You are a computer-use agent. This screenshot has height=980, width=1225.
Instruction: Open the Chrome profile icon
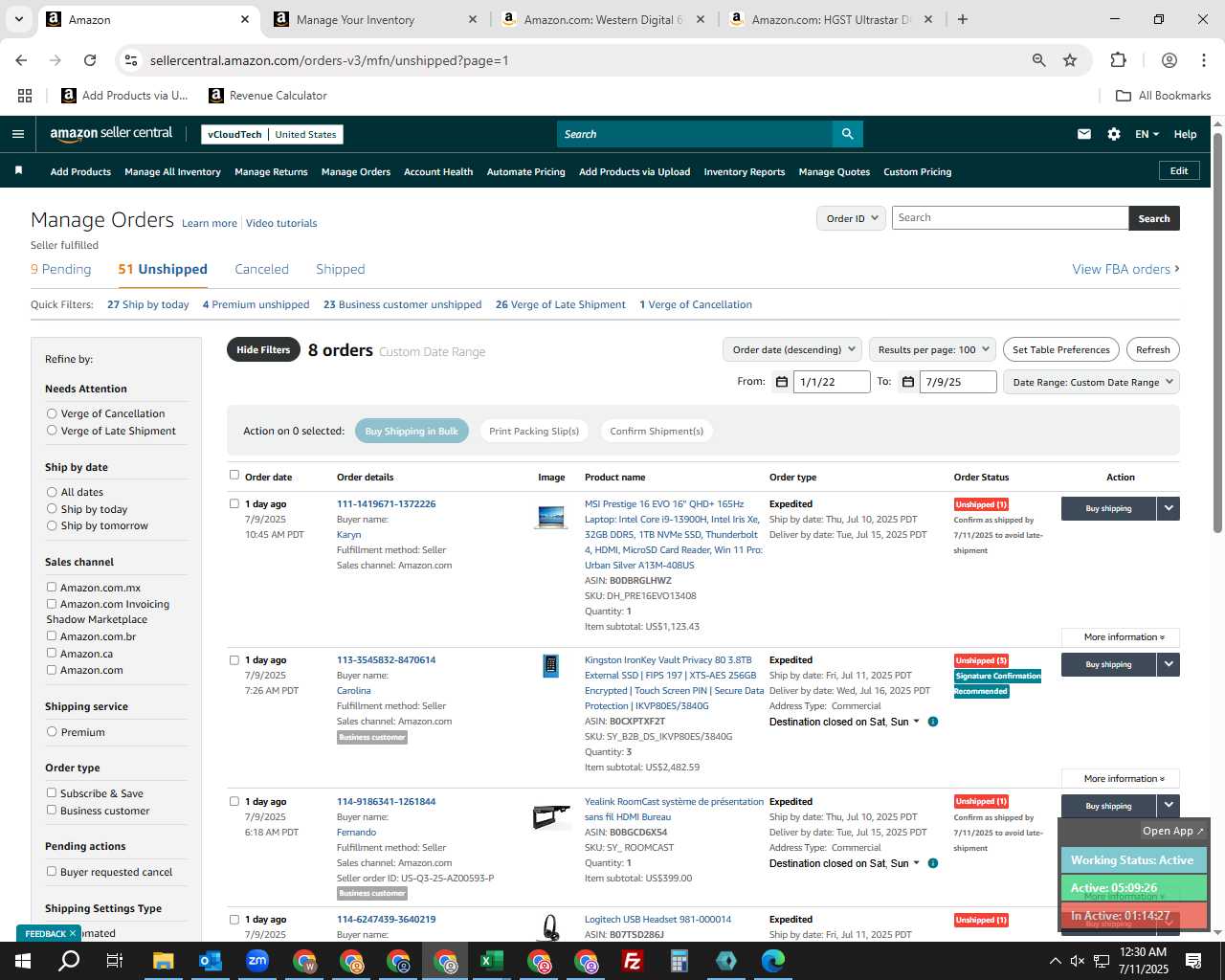tap(1169, 60)
